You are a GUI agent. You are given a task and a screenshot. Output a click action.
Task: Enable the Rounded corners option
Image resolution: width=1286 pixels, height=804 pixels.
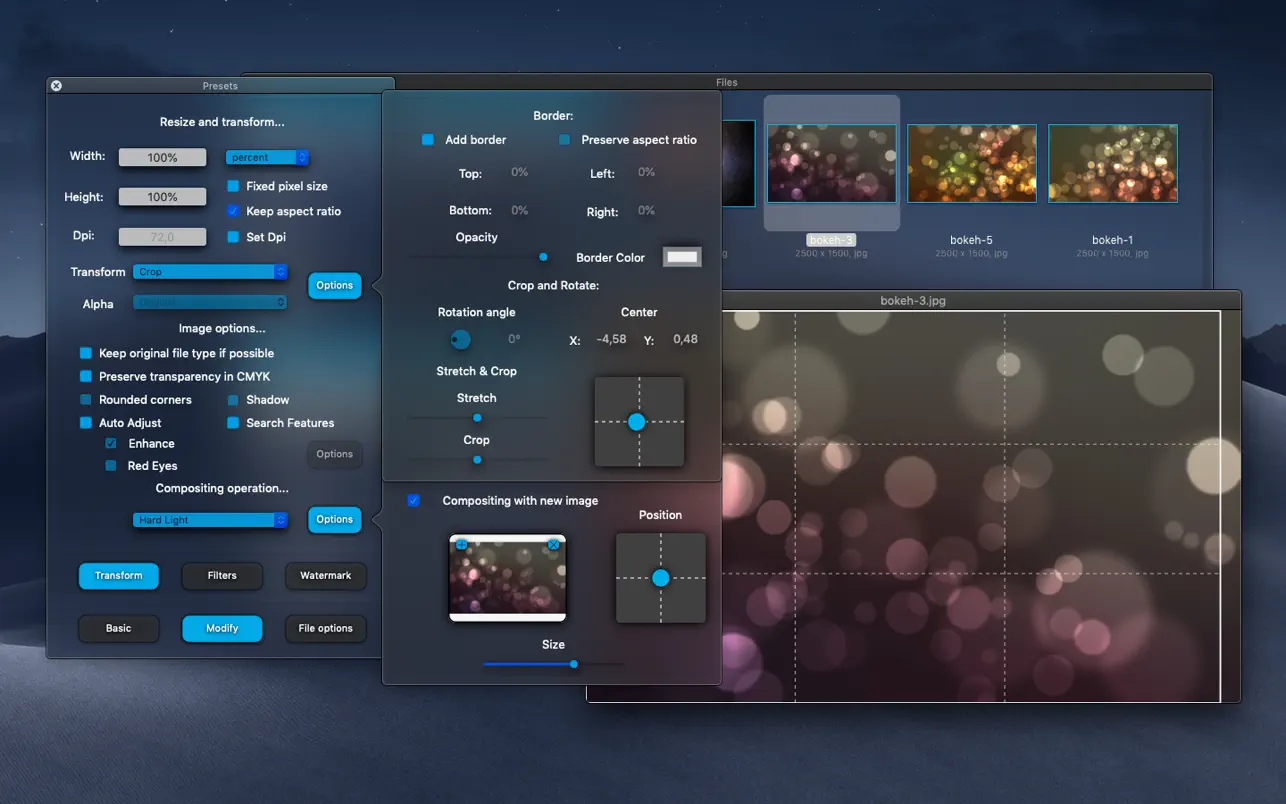(x=86, y=400)
